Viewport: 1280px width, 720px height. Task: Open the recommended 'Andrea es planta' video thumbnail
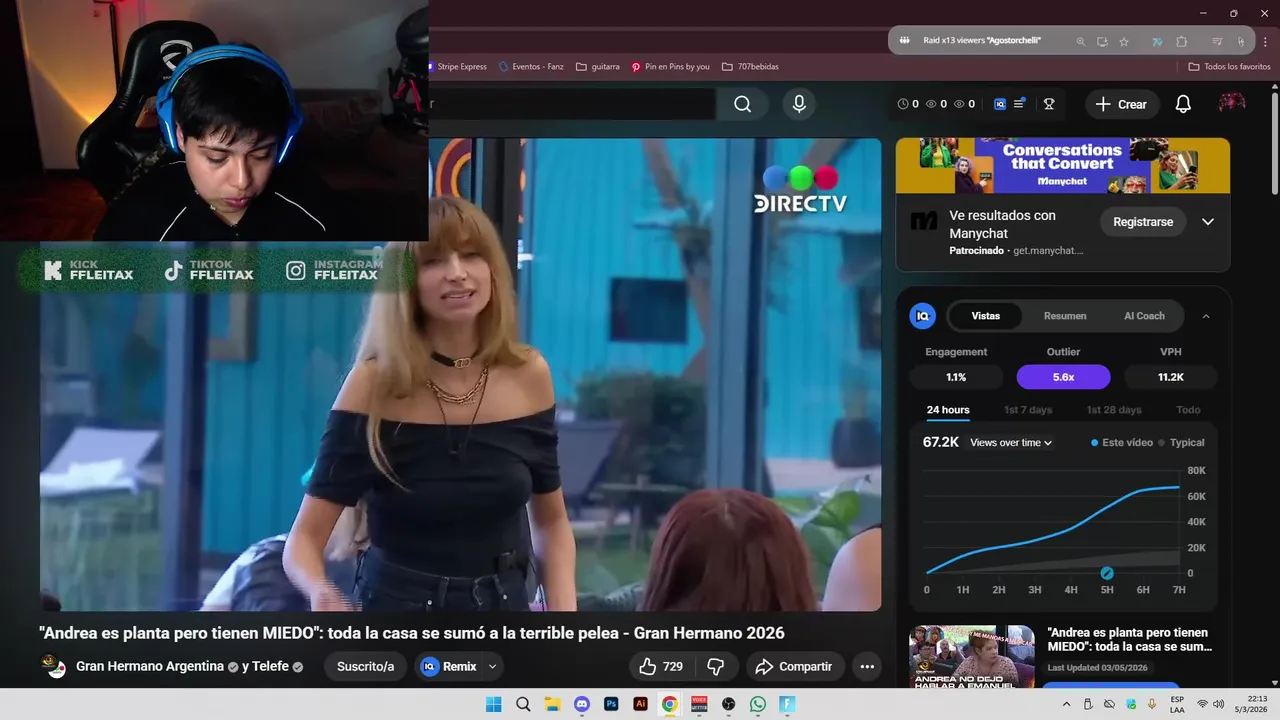(x=971, y=656)
